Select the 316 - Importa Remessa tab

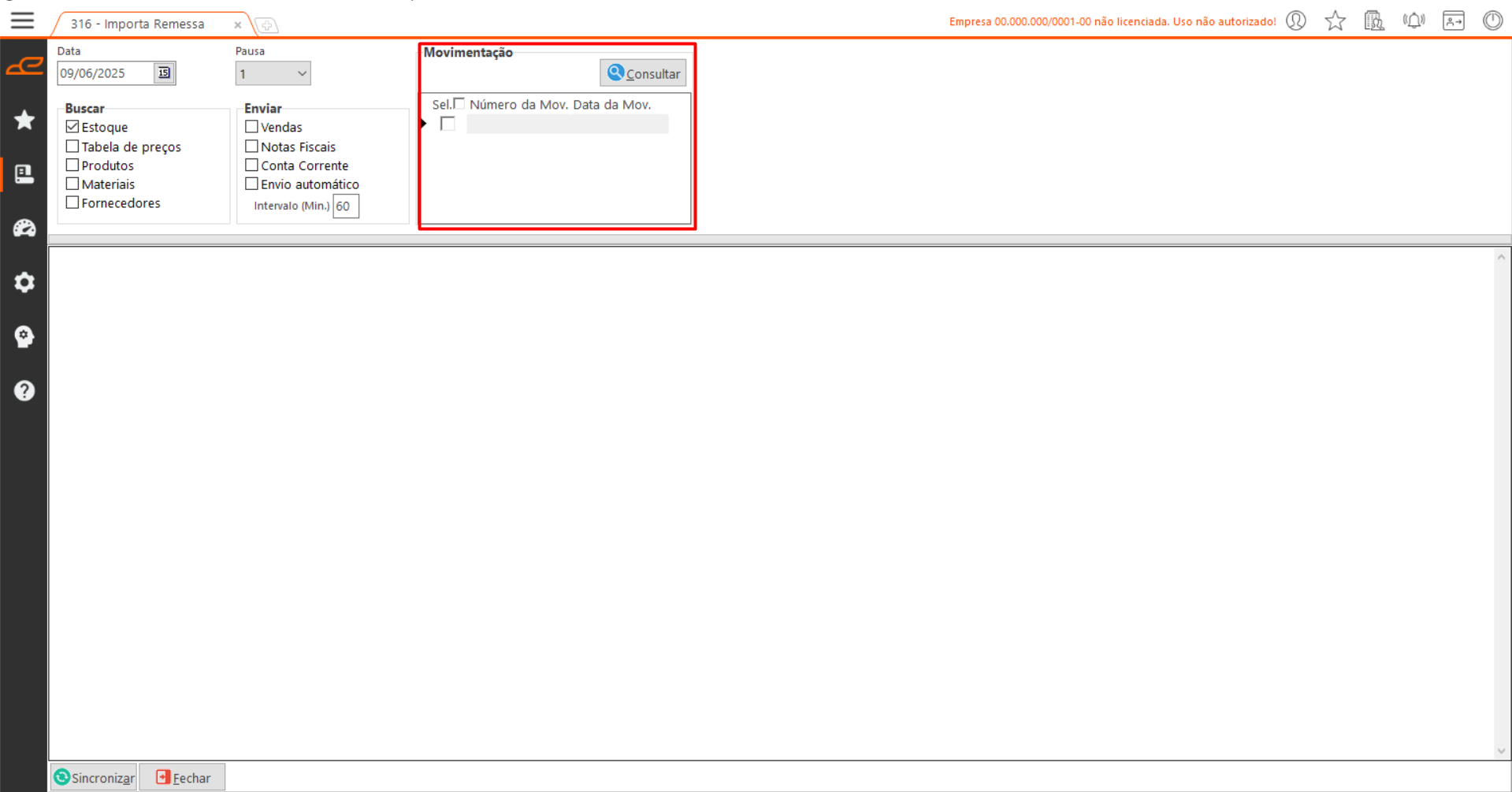click(x=138, y=24)
